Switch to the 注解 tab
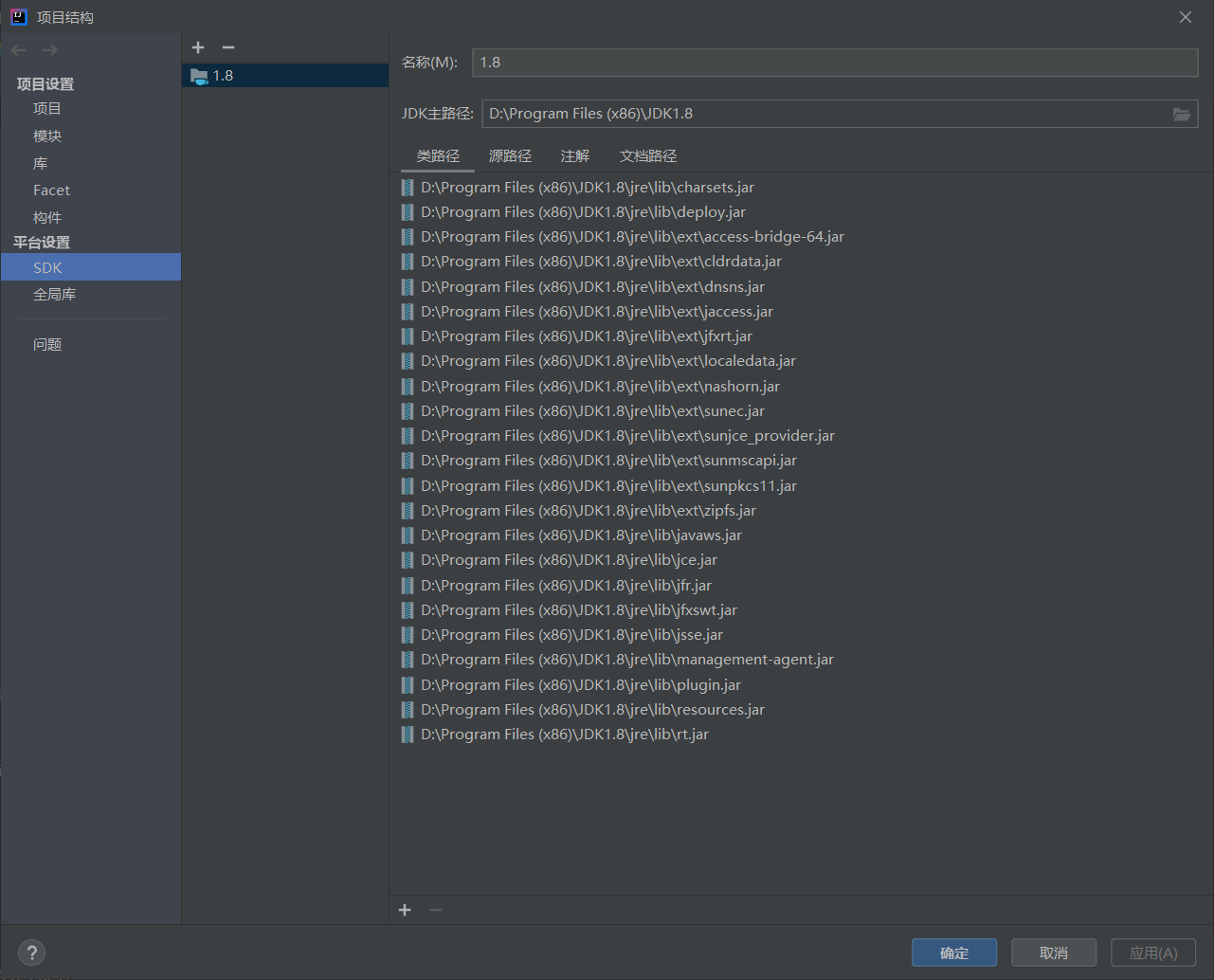 pos(574,155)
